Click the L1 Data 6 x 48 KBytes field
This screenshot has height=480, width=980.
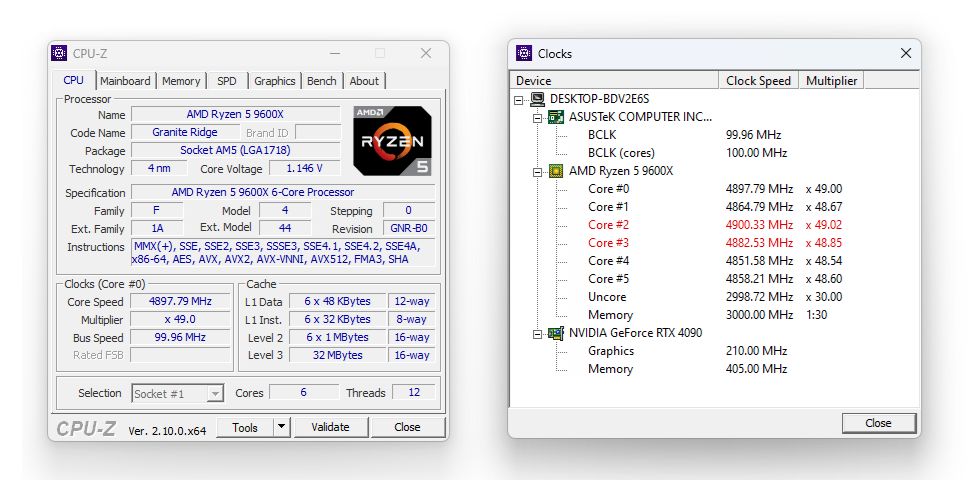pos(338,301)
